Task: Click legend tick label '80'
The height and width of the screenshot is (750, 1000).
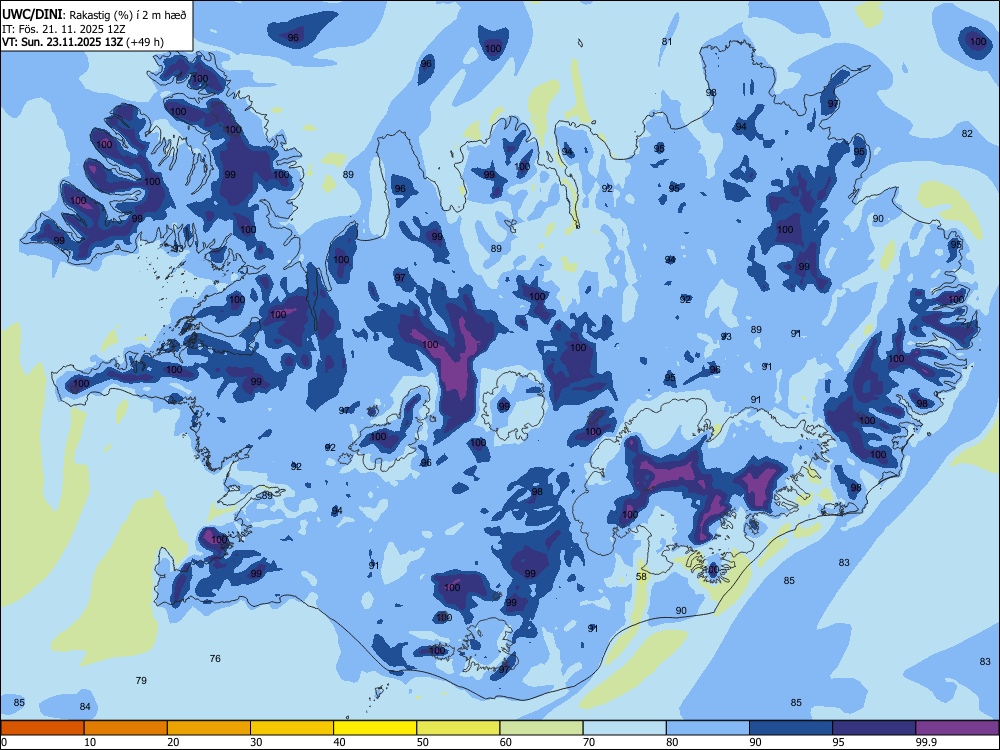Action: click(672, 742)
